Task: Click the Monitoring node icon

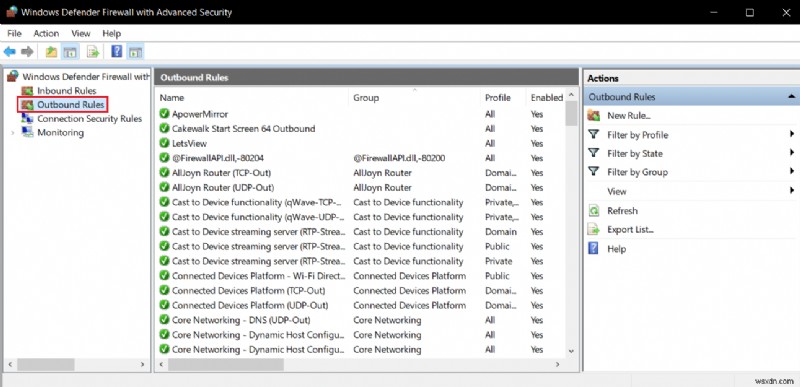Action: click(x=27, y=132)
